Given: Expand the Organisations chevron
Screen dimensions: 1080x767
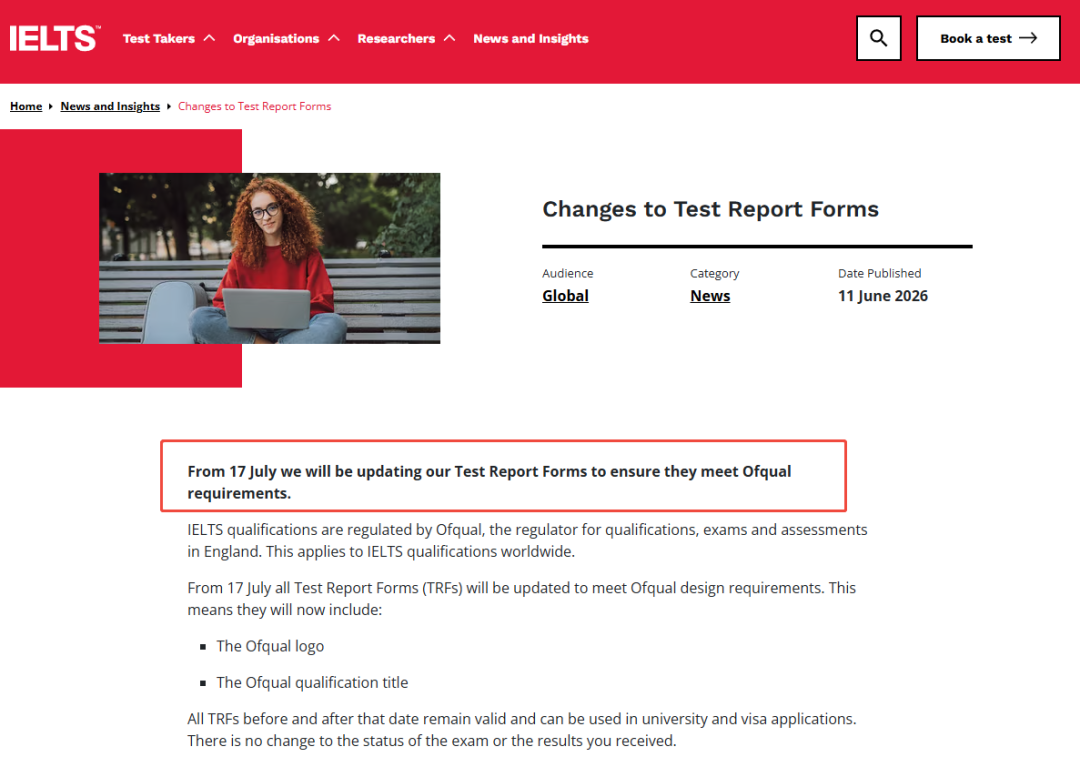Looking at the screenshot, I should (334, 39).
